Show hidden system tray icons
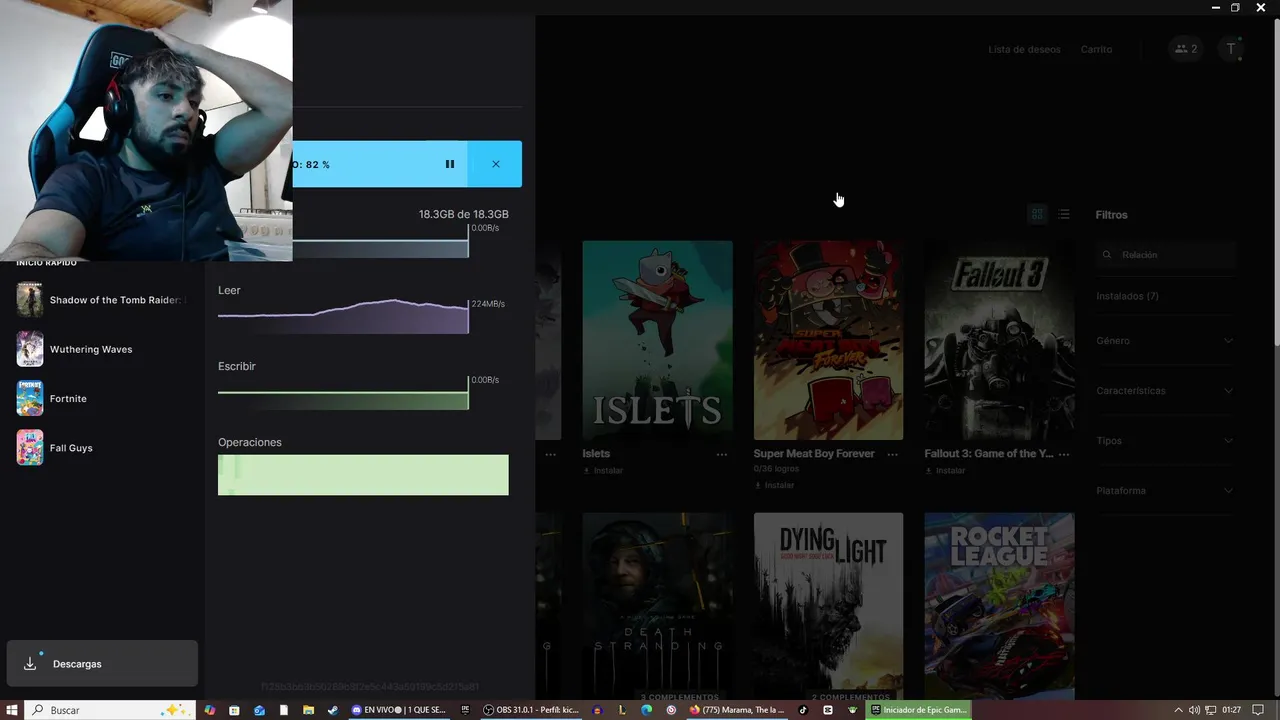 point(1178,710)
